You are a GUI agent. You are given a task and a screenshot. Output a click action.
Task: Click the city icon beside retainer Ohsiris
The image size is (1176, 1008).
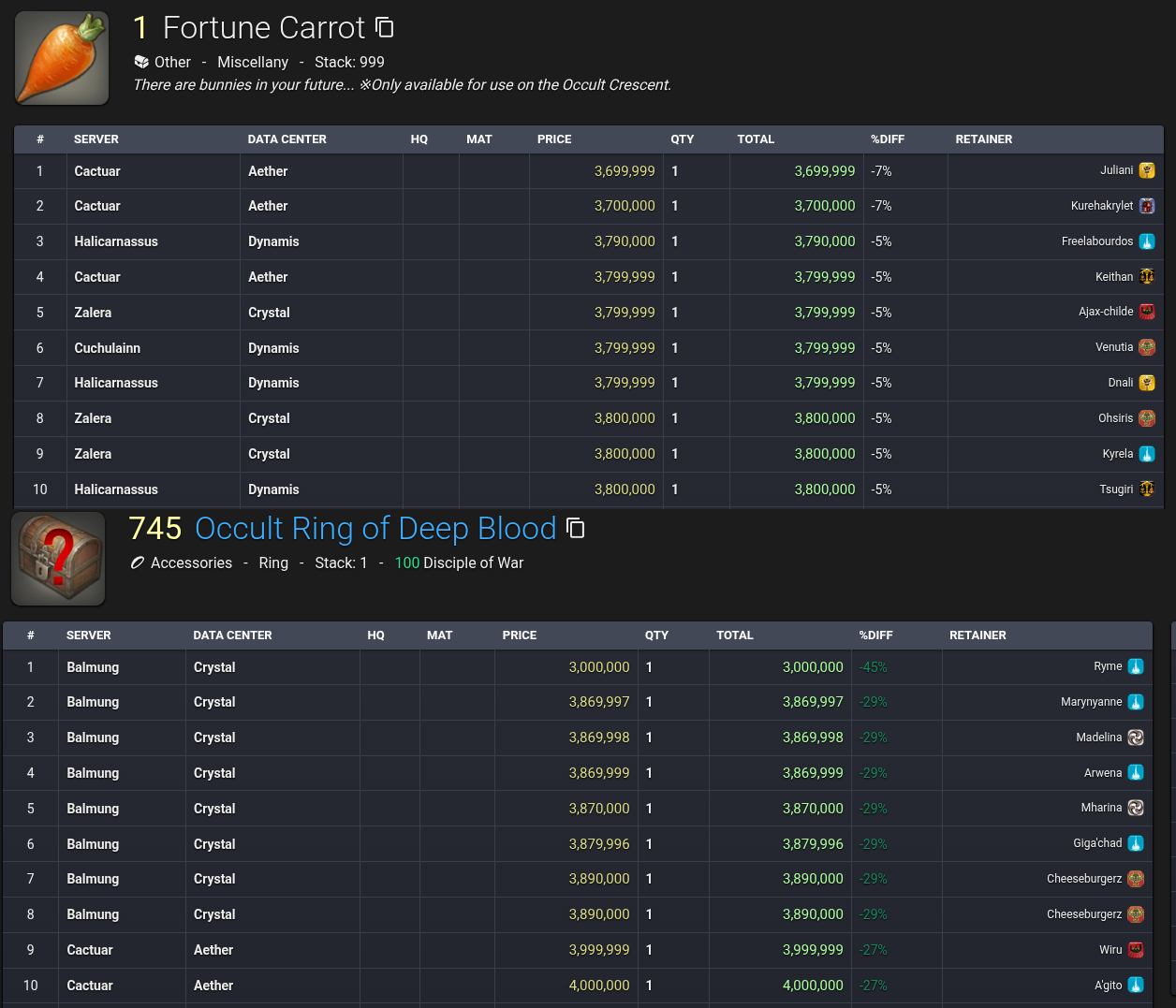pyautogui.click(x=1147, y=418)
